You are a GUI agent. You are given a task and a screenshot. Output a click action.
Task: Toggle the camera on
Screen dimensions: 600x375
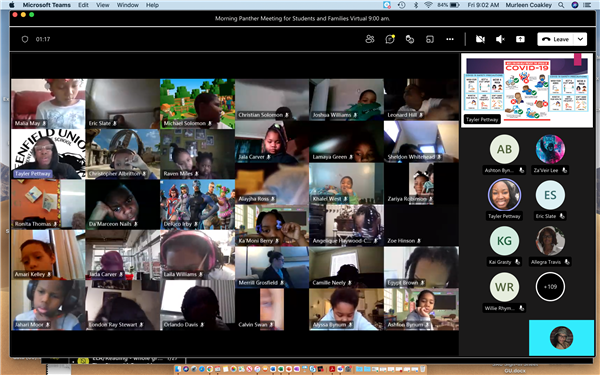click(x=480, y=39)
